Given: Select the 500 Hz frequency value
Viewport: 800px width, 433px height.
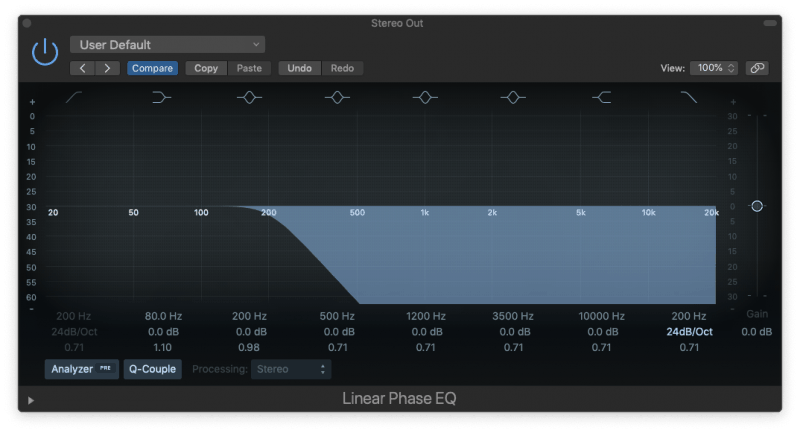Looking at the screenshot, I should point(337,316).
